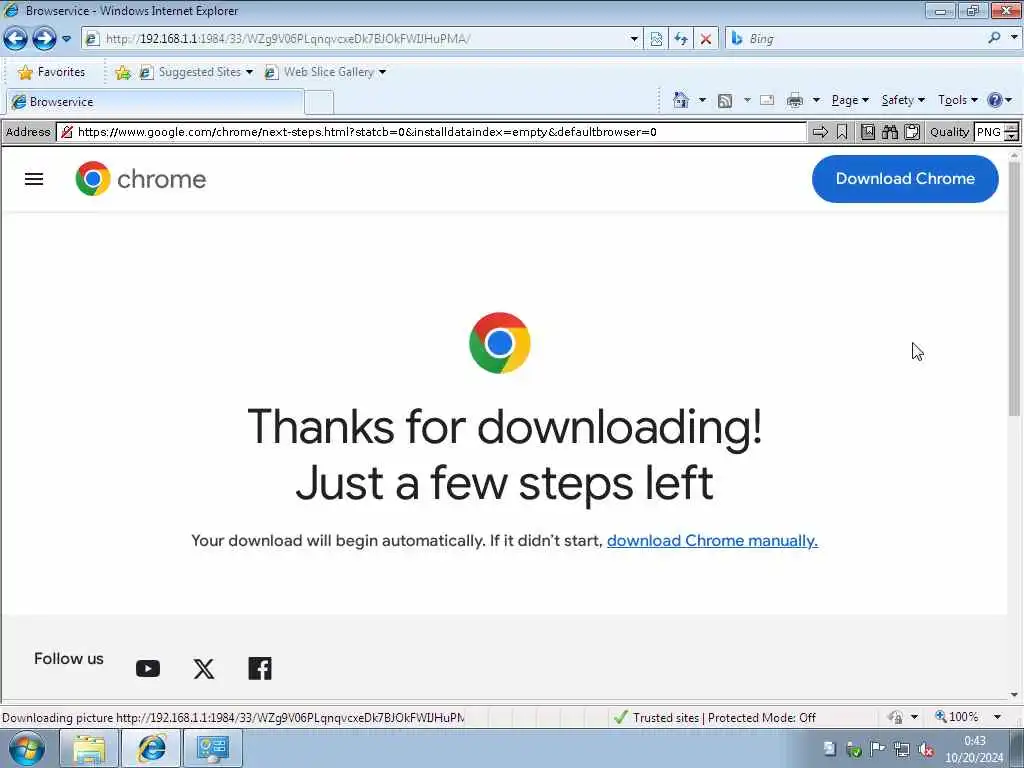Decrease Quality with the down stepper
This screenshot has height=768, width=1024.
(1012, 136)
